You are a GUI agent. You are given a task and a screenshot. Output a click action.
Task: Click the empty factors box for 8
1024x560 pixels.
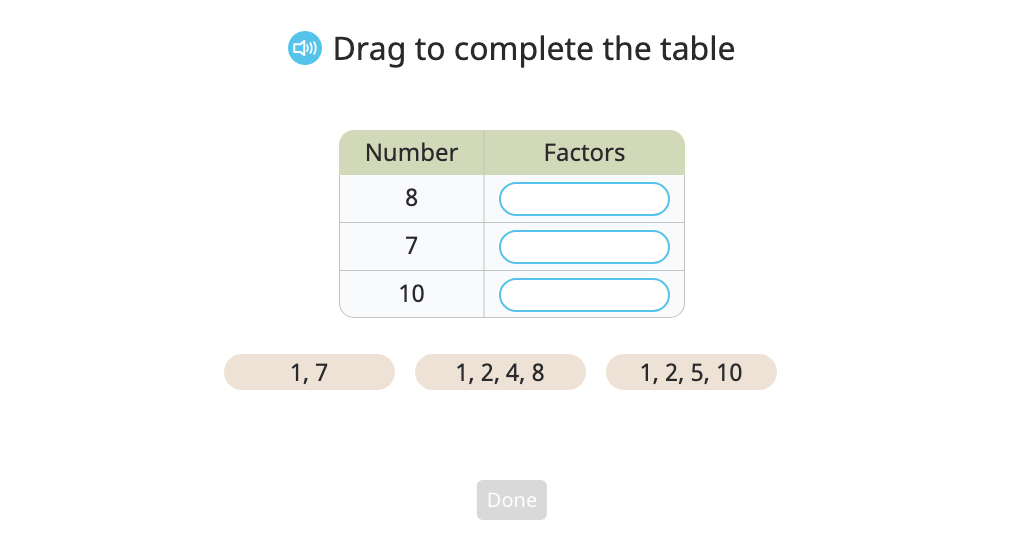pos(584,199)
